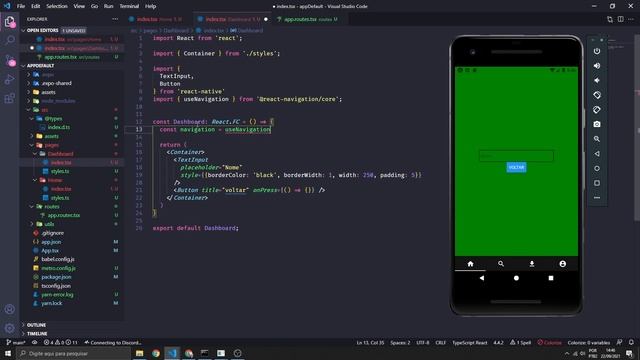Click the emulator volume down button
Viewport: 640px width, 360px height.
tap(597, 80)
